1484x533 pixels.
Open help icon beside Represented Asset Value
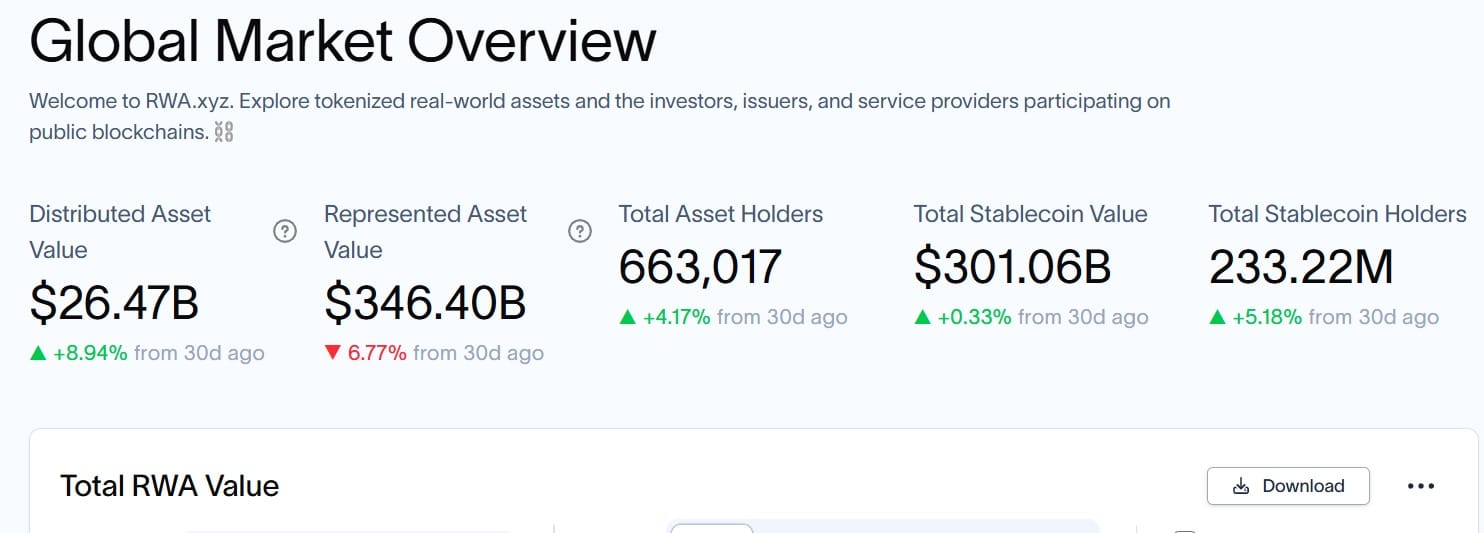(x=580, y=232)
